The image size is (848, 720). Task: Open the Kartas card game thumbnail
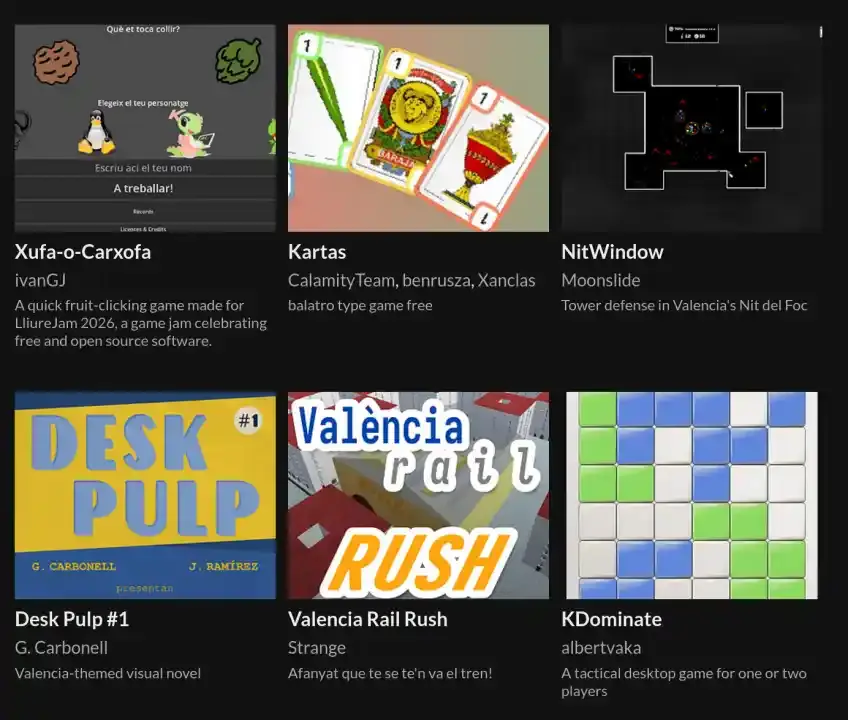pyautogui.click(x=418, y=128)
